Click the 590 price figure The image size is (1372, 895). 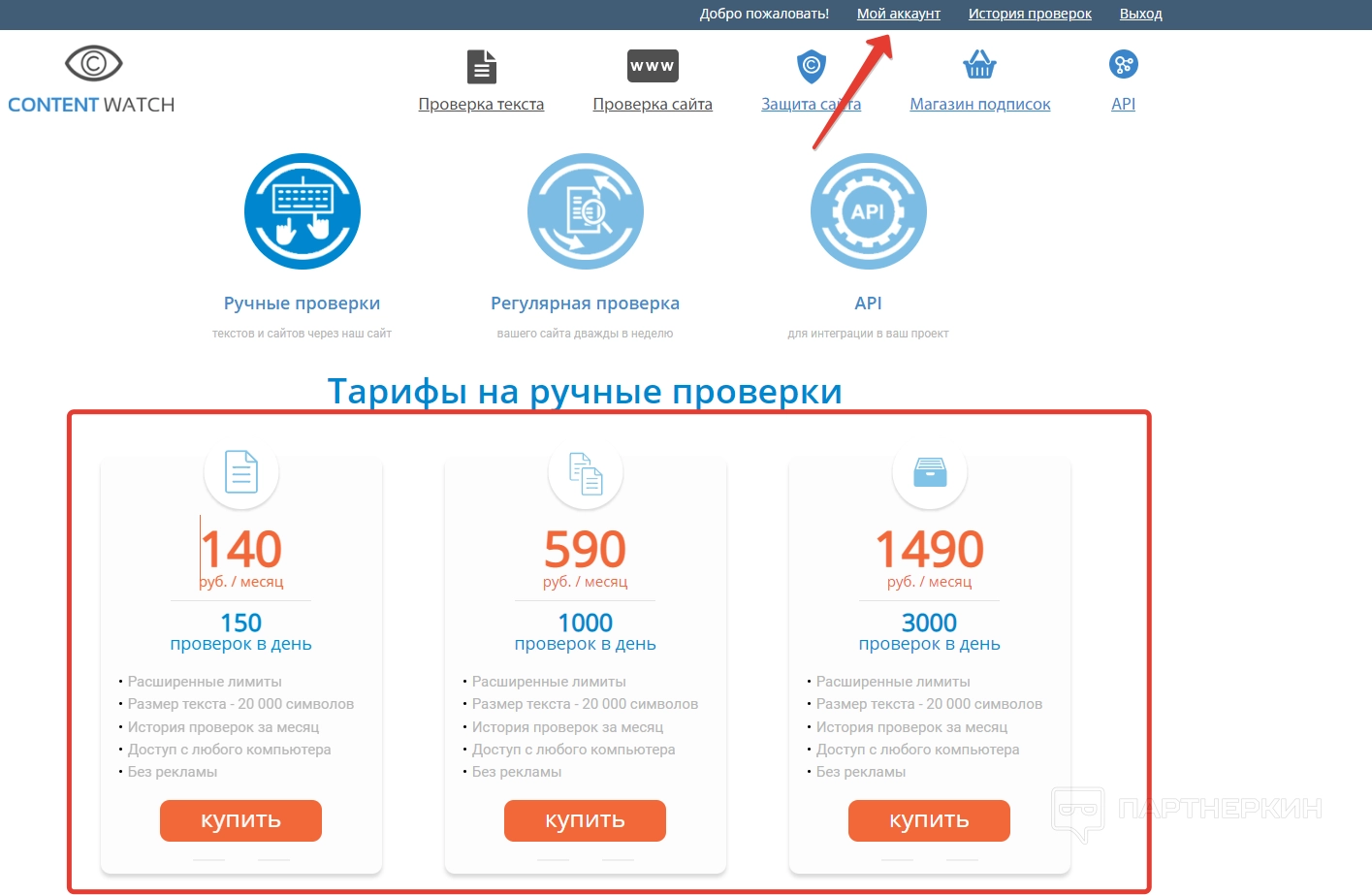click(586, 549)
